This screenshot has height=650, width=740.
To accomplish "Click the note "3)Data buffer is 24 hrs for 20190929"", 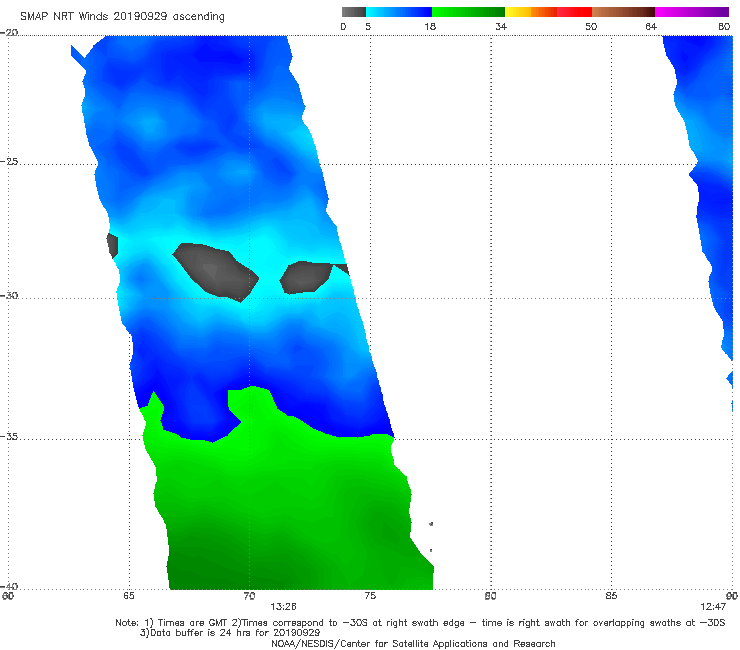I will click(x=230, y=633).
